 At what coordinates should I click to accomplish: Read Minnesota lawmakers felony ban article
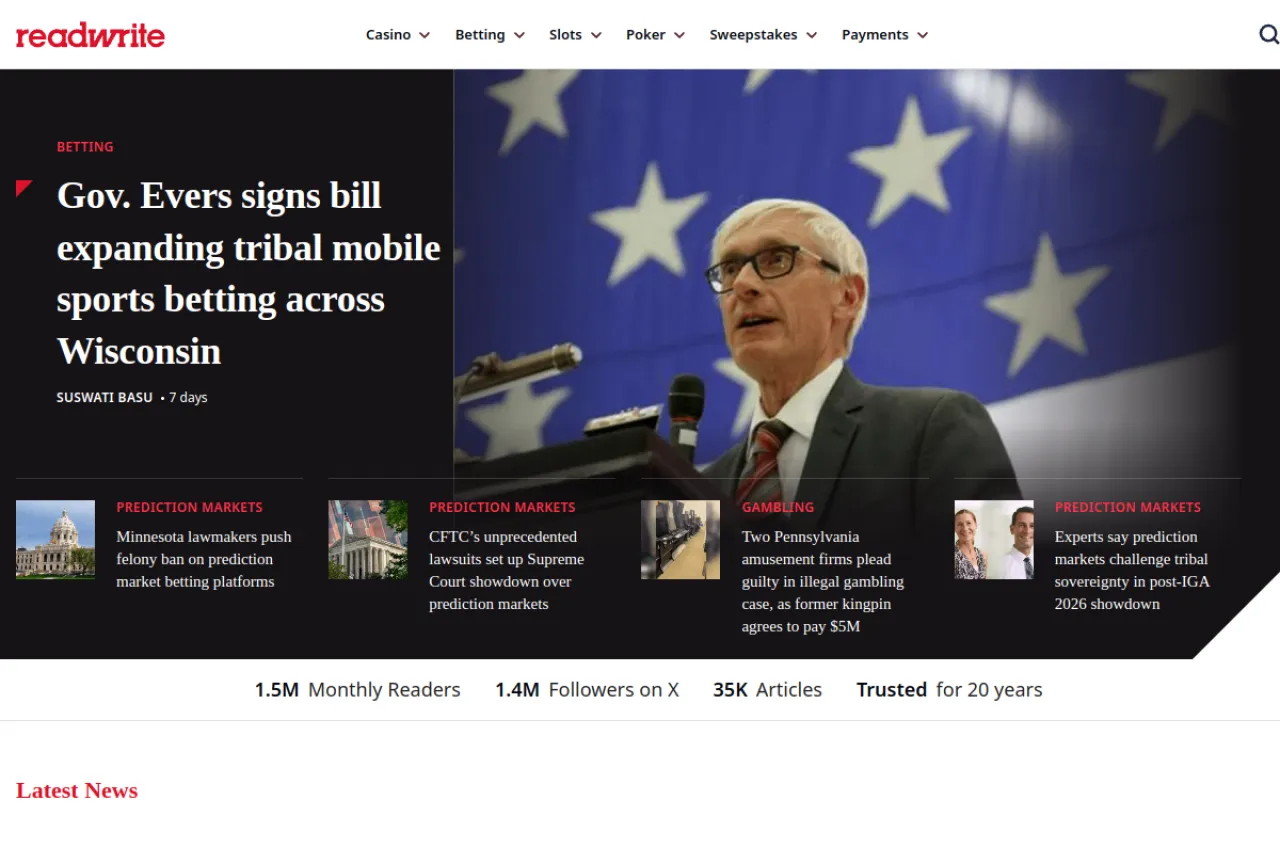coord(204,559)
